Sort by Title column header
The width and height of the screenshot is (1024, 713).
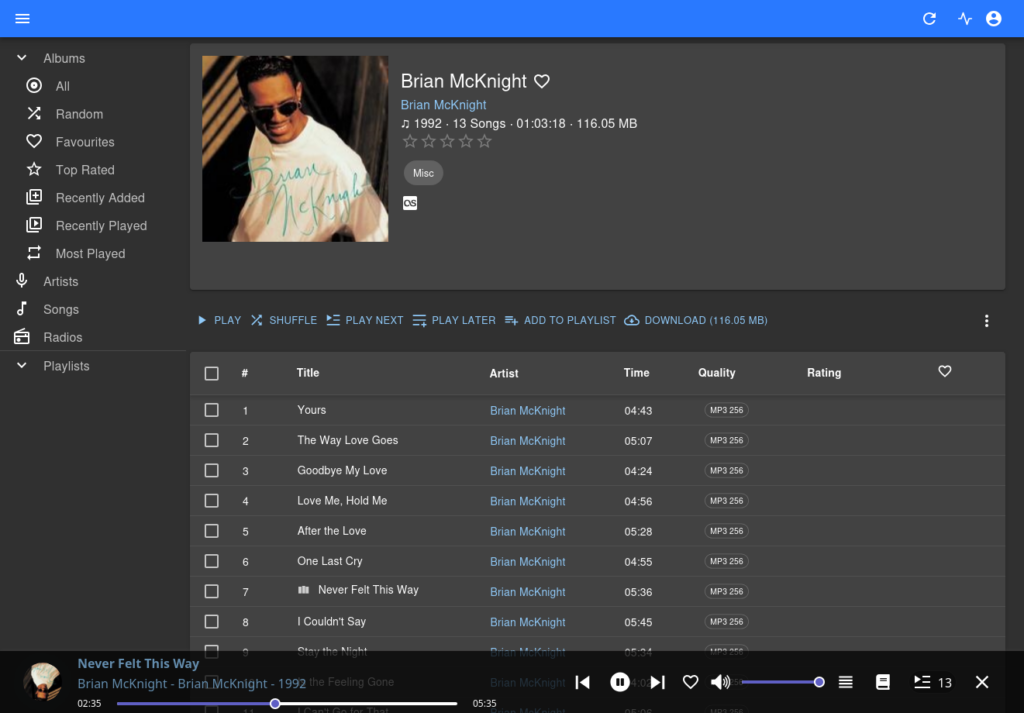pos(308,373)
